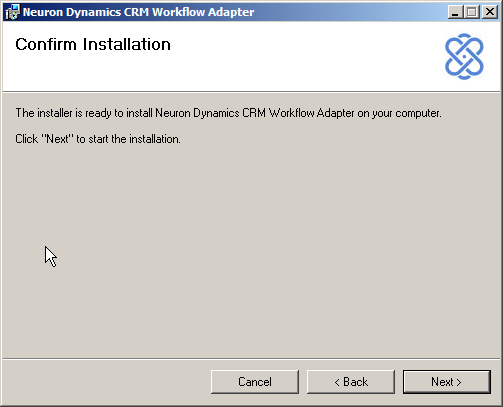Cancel the installation
This screenshot has height=407, width=503.
coord(255,382)
